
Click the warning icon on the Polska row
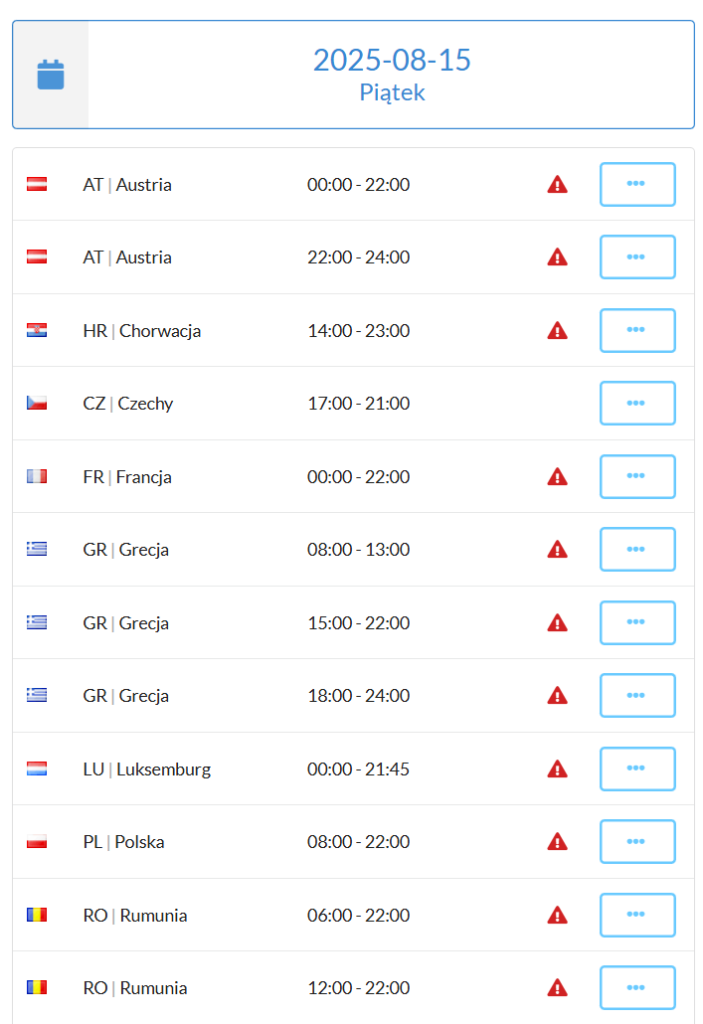[557, 841]
